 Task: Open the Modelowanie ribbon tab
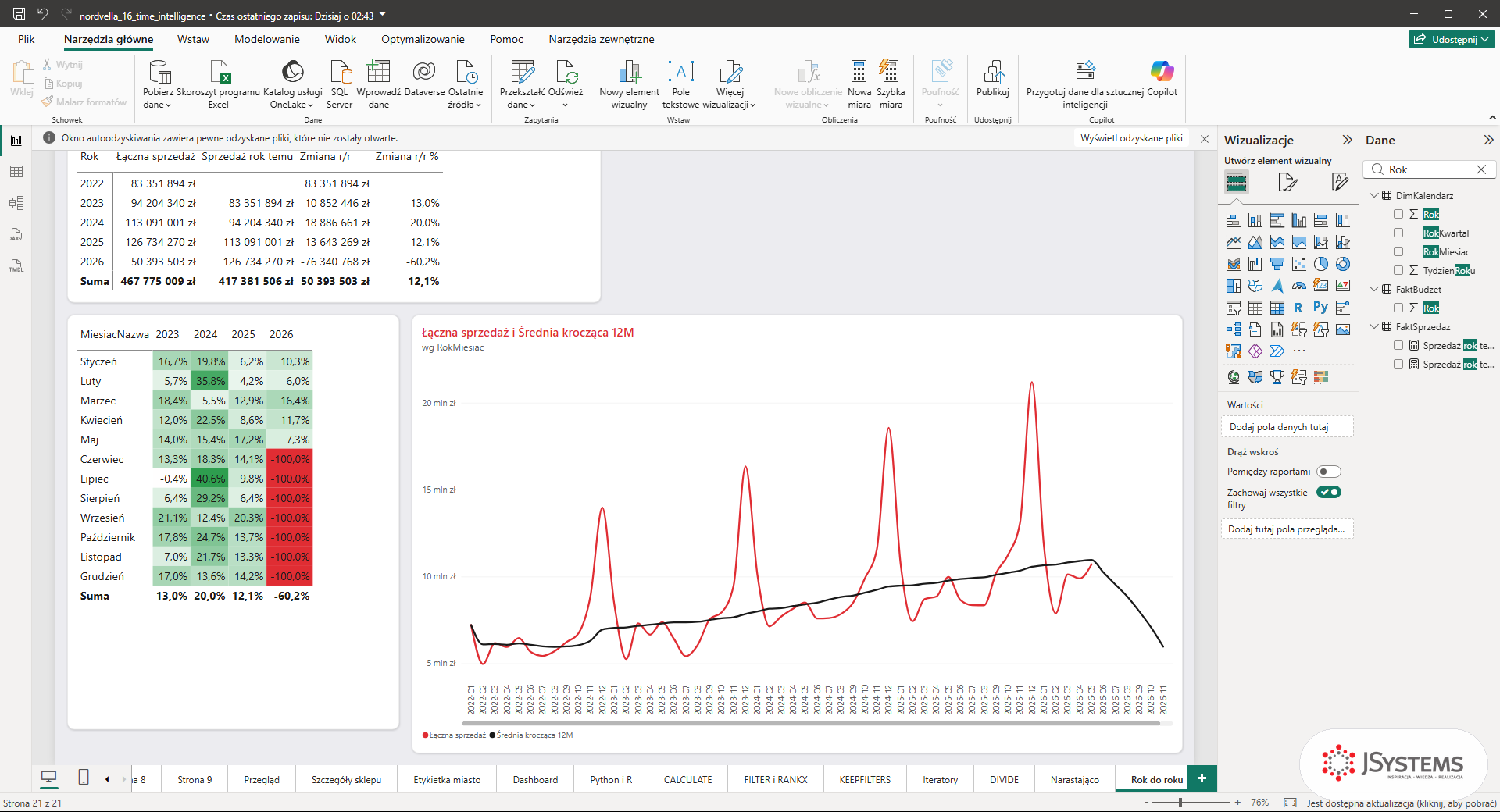[267, 39]
